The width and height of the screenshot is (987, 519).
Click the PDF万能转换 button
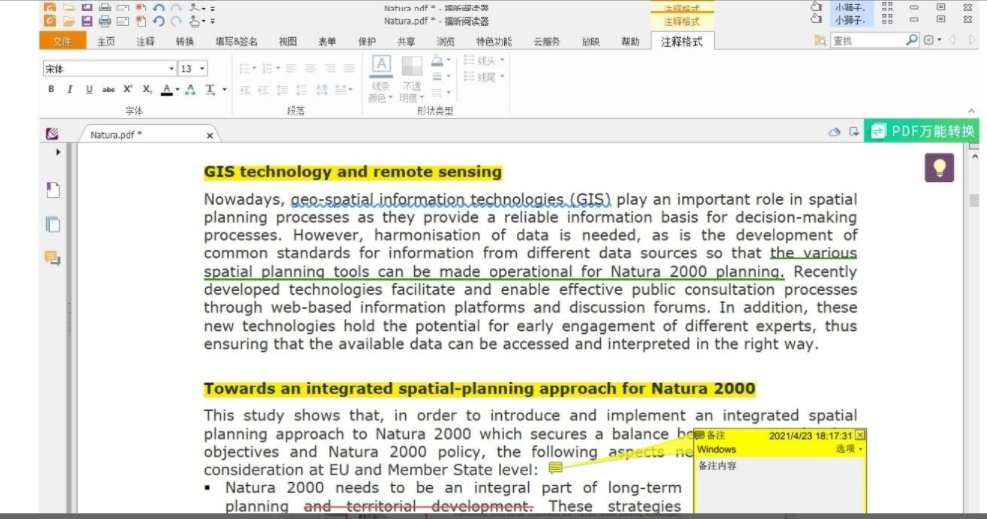pos(922,131)
